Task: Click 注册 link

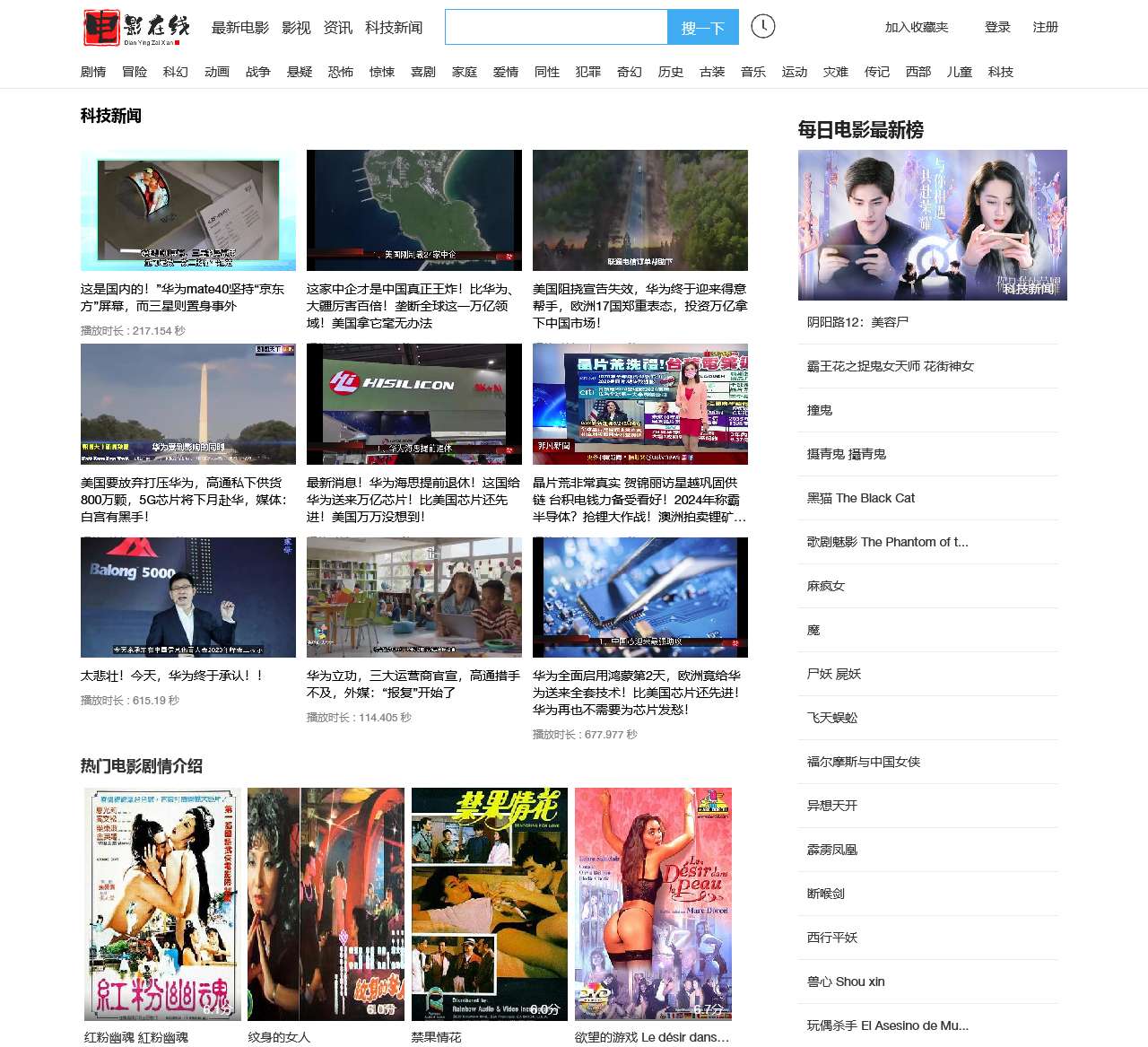Action: (x=1046, y=28)
